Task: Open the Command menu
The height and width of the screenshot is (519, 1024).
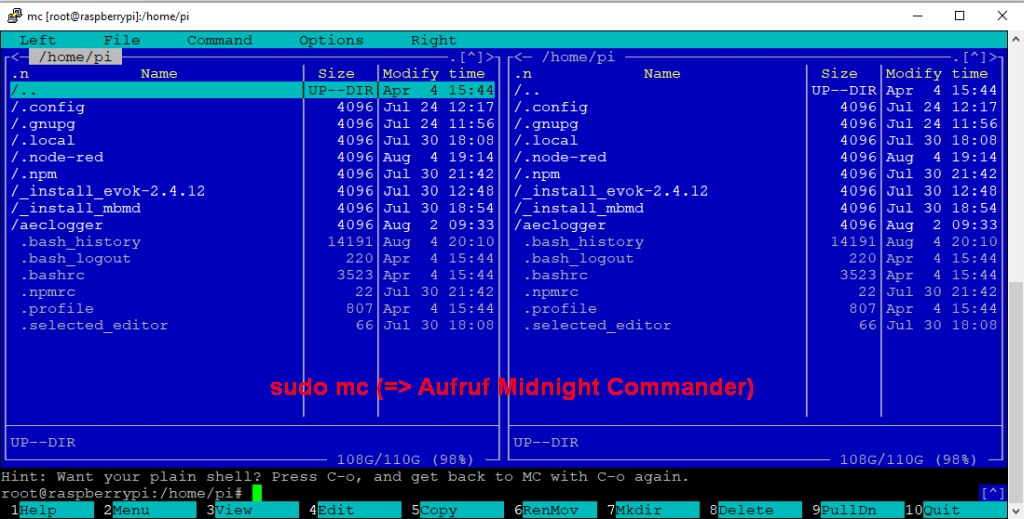Action: pos(219,40)
